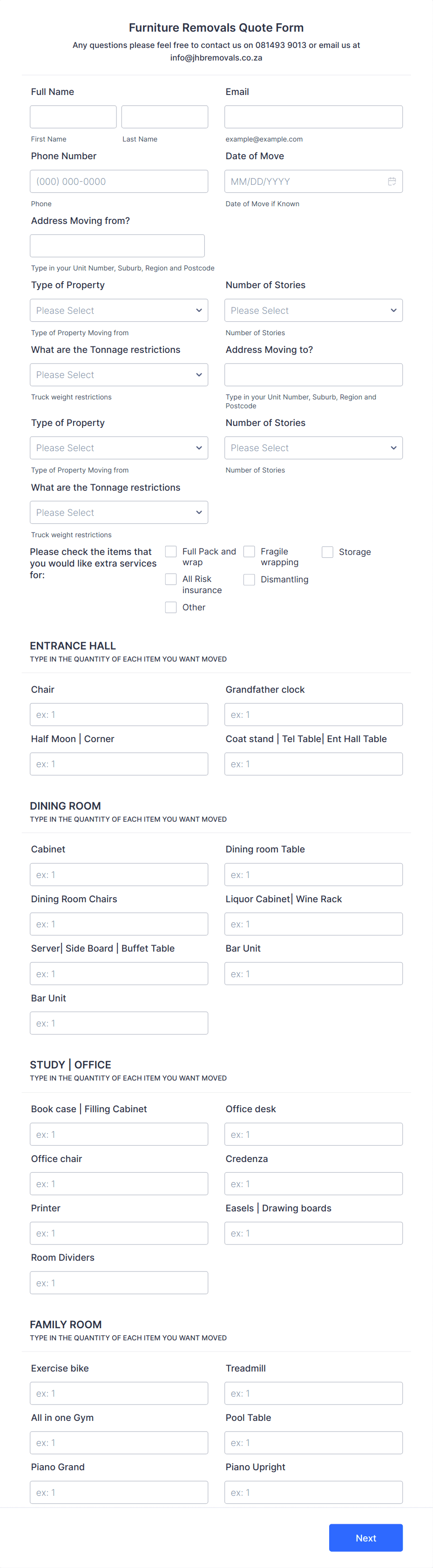Open the Date of Move calendar icon

coord(392,182)
